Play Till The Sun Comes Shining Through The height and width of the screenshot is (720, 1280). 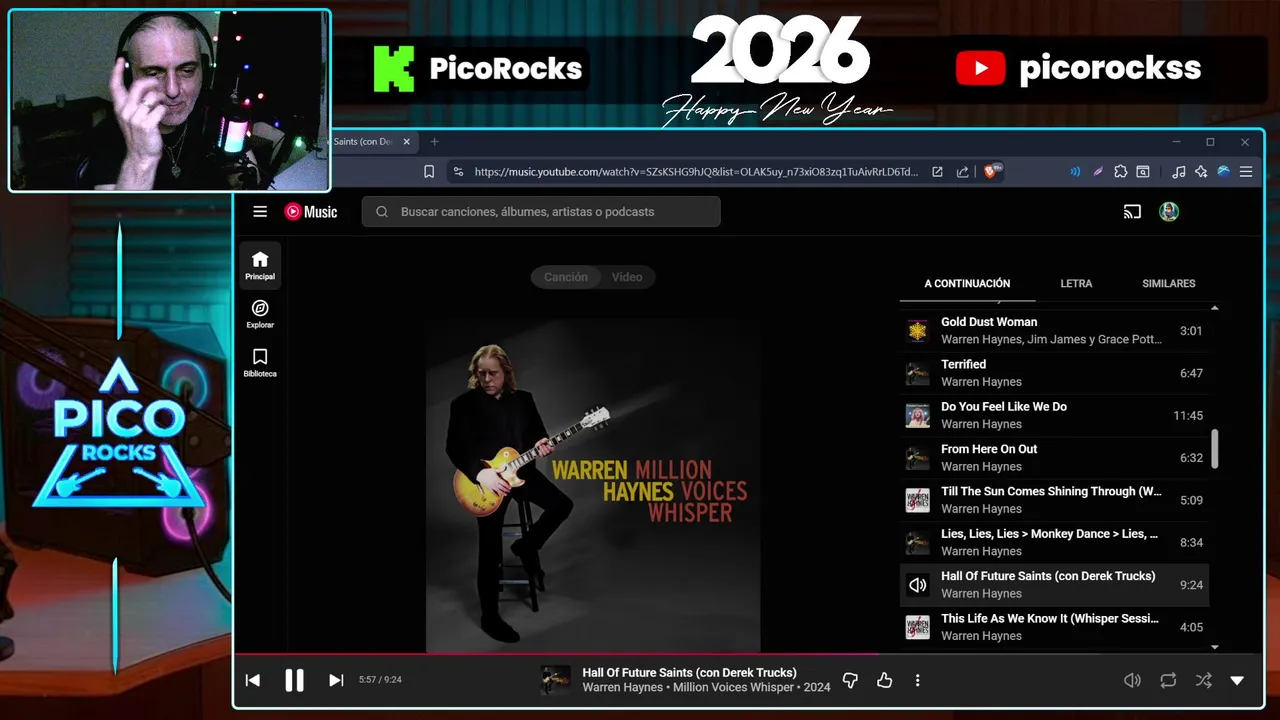pos(1054,500)
